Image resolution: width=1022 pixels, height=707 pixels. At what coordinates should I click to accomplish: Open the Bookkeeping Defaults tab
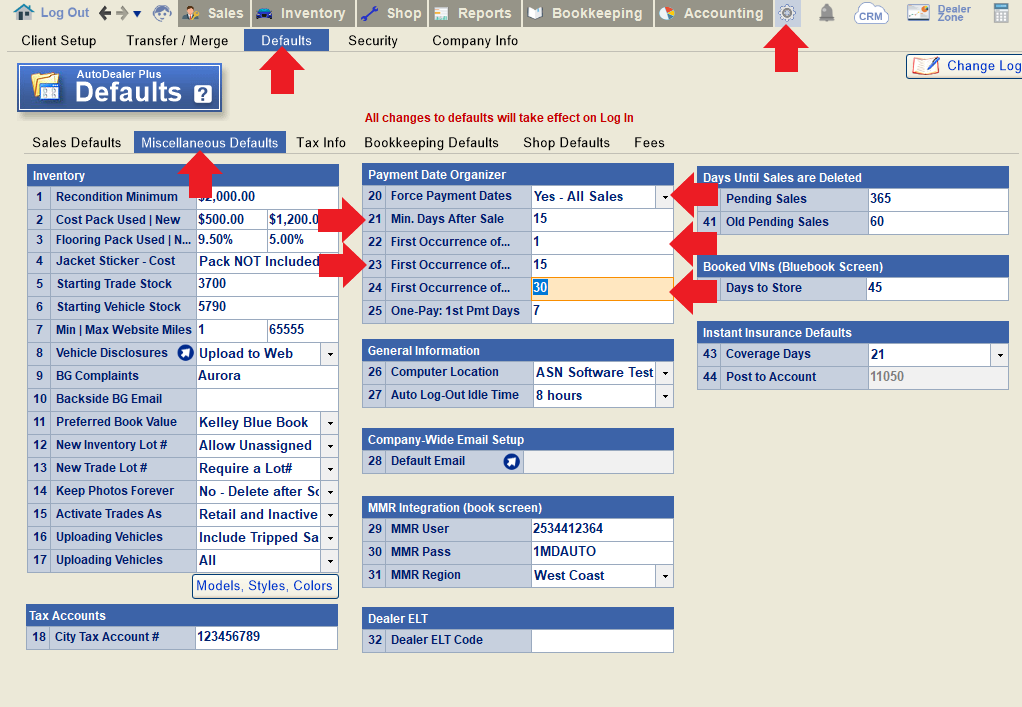(431, 143)
